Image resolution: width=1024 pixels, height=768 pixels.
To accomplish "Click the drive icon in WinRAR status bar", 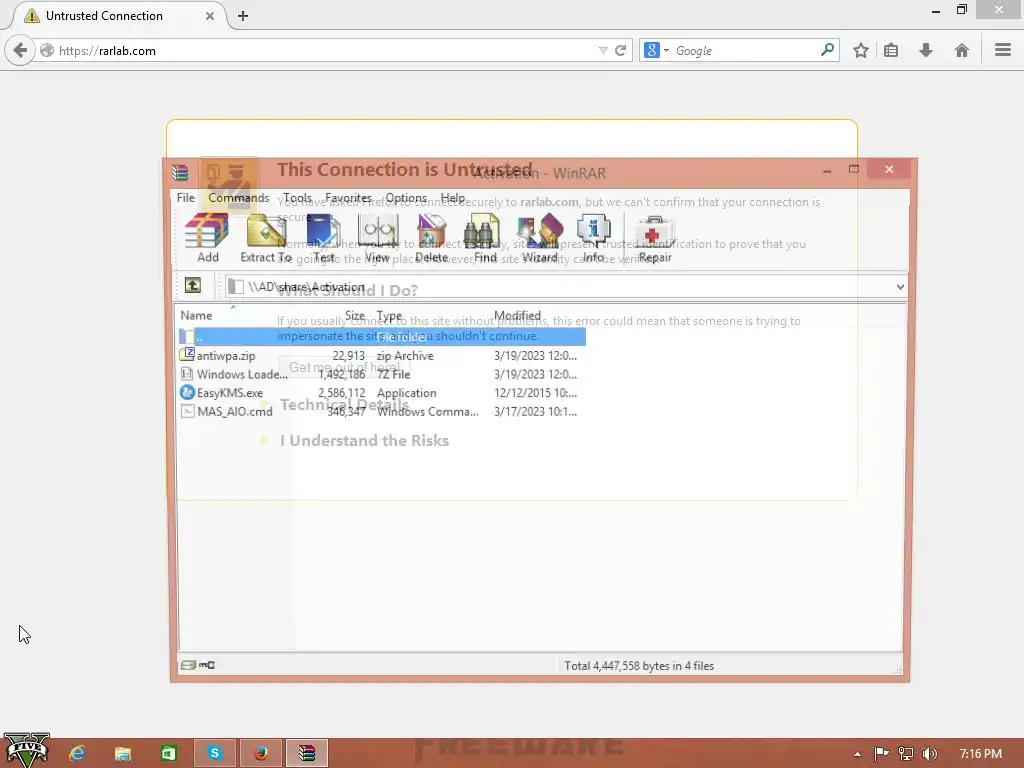I will click(188, 665).
